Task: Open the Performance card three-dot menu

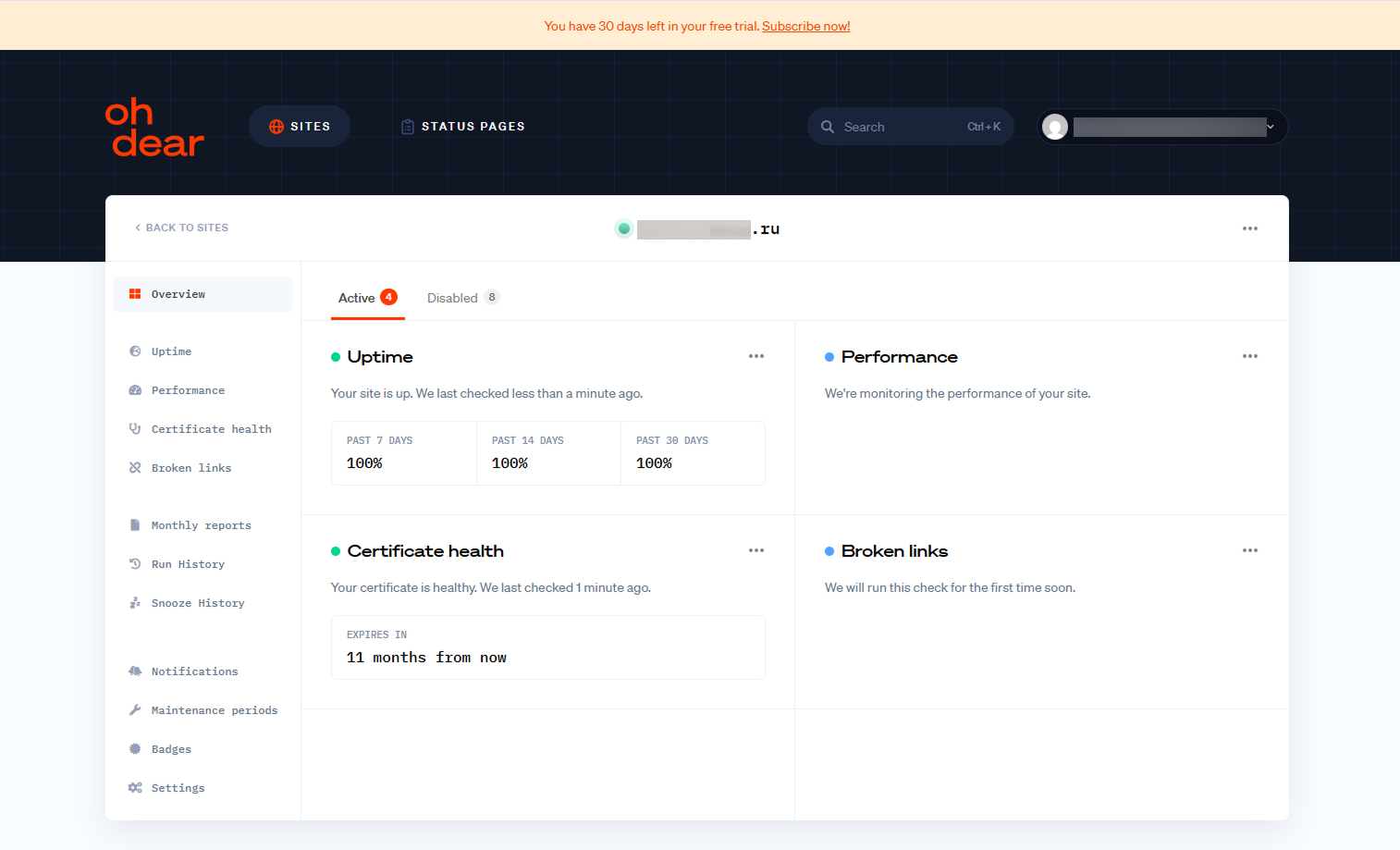Action: [x=1250, y=356]
